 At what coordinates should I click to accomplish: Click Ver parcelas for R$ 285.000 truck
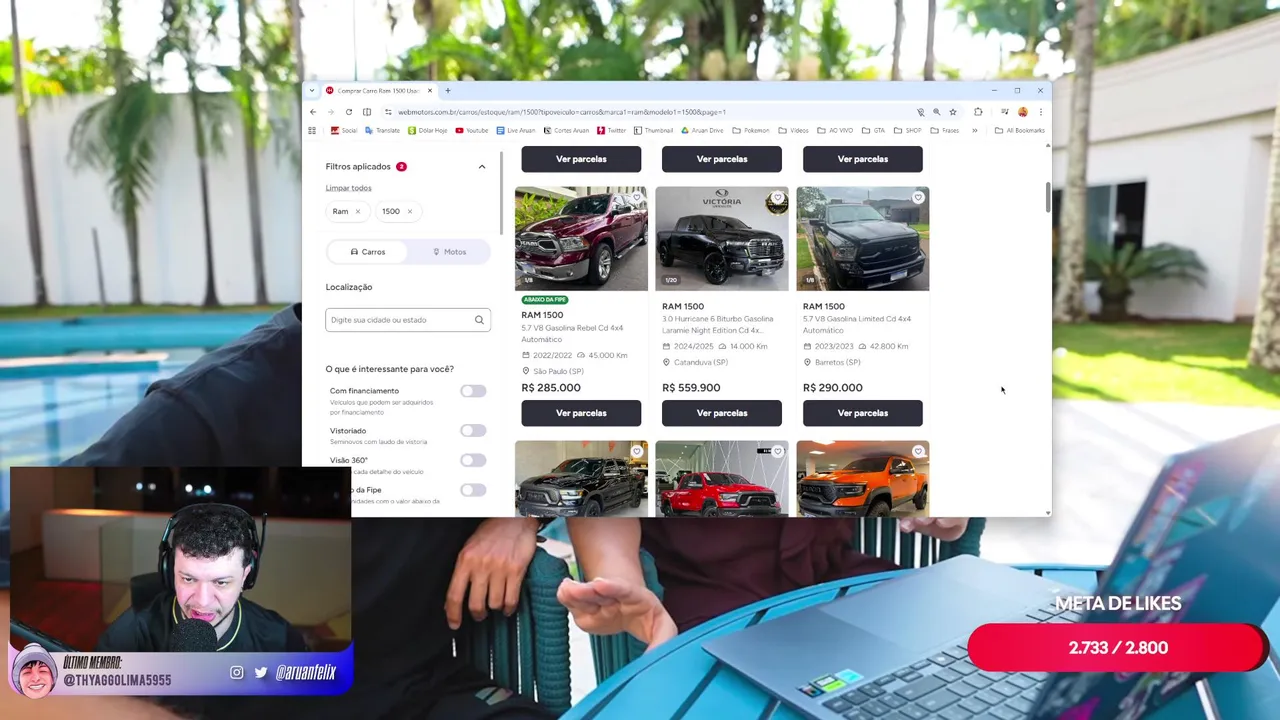[x=581, y=413]
